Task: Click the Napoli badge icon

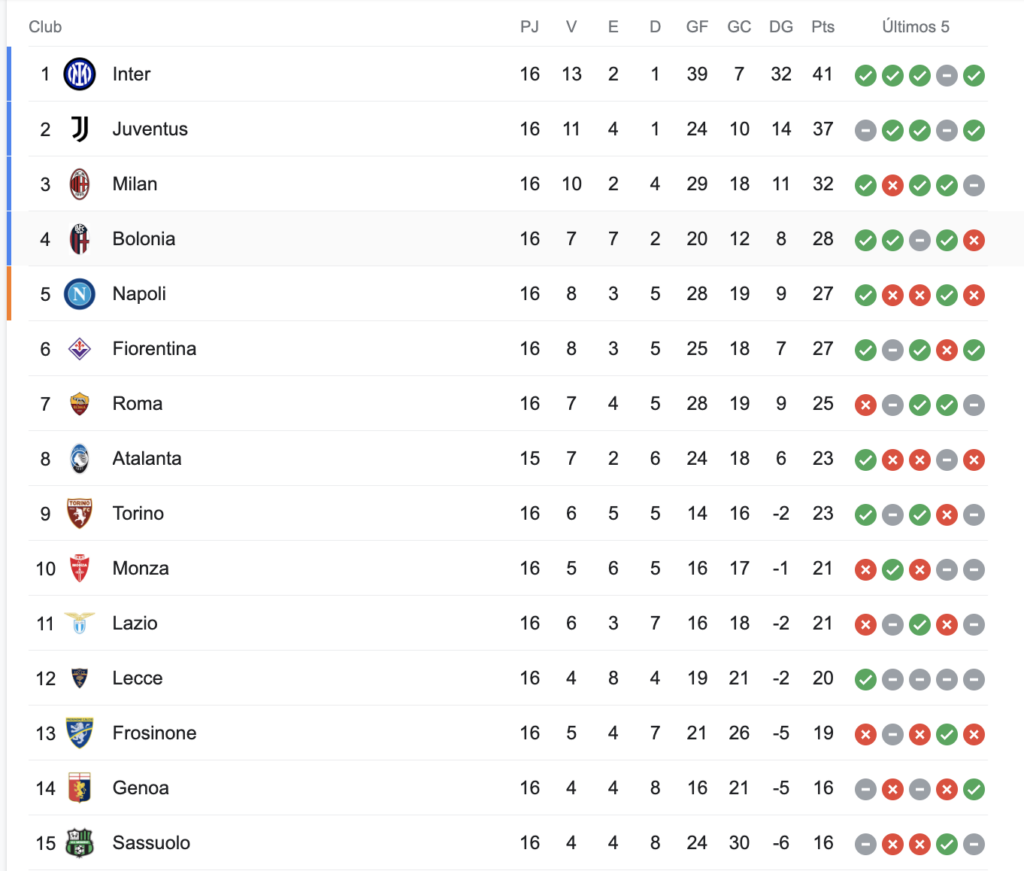Action: pyautogui.click(x=80, y=294)
